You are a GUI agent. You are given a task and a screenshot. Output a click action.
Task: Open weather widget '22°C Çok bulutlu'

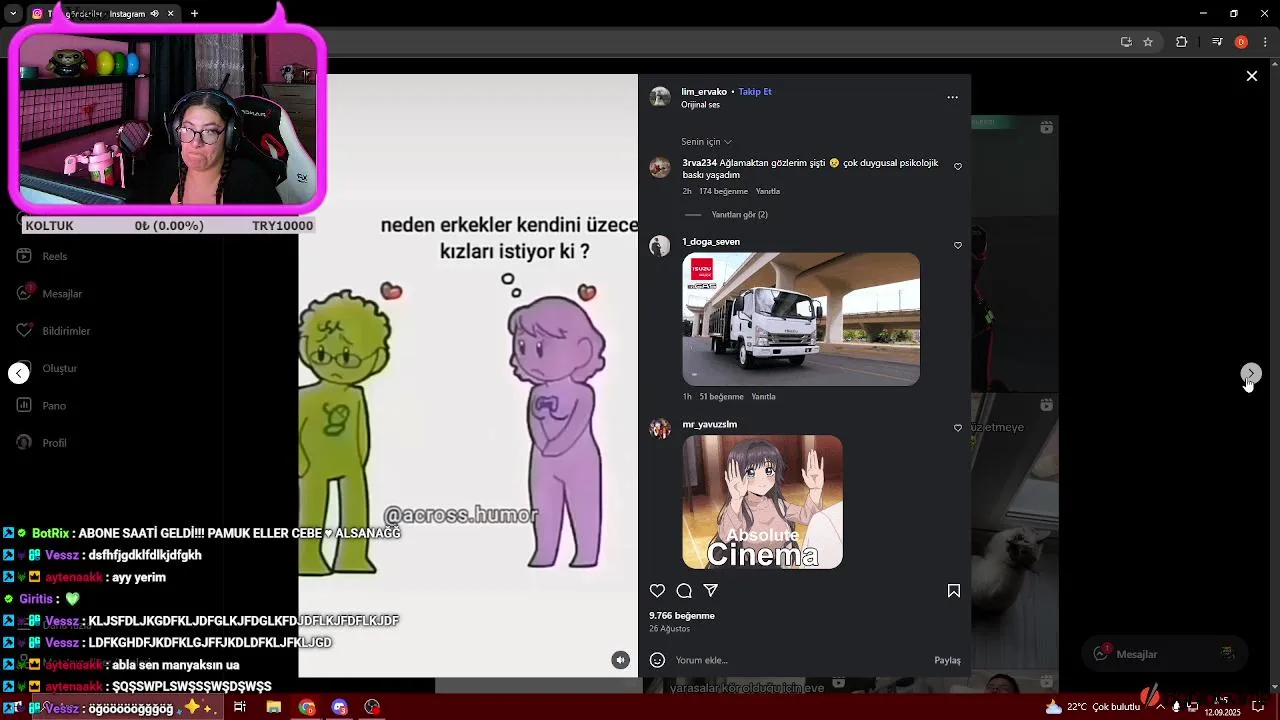point(1093,707)
